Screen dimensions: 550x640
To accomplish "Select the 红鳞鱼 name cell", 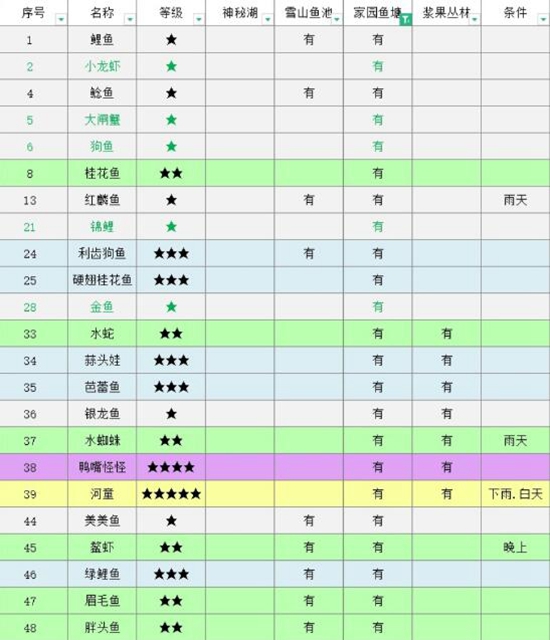I will click(102, 200).
